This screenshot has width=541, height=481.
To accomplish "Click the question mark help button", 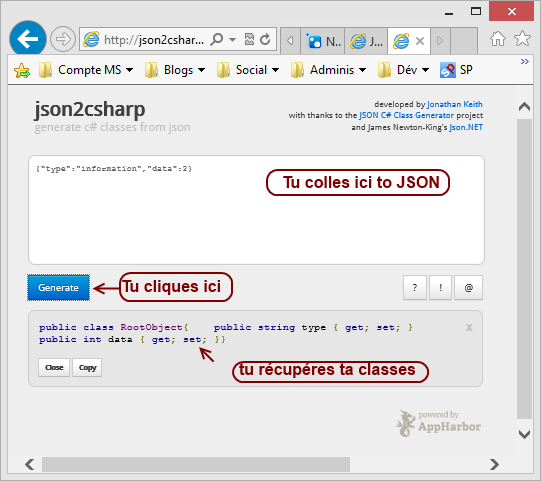I will pyautogui.click(x=415, y=287).
